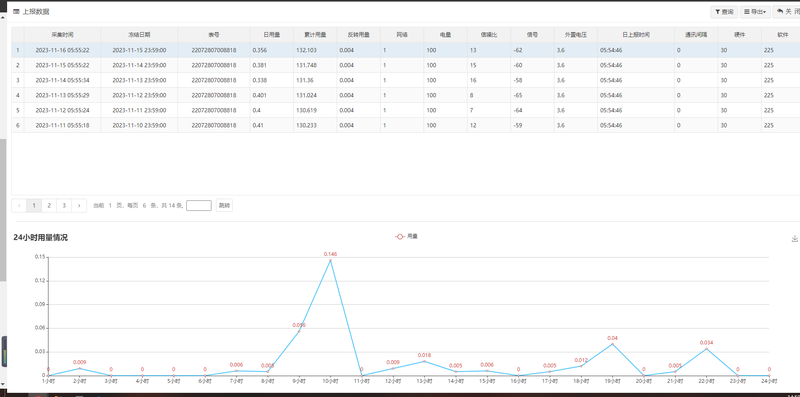Select page 1 in the pagination

[x=34, y=206]
